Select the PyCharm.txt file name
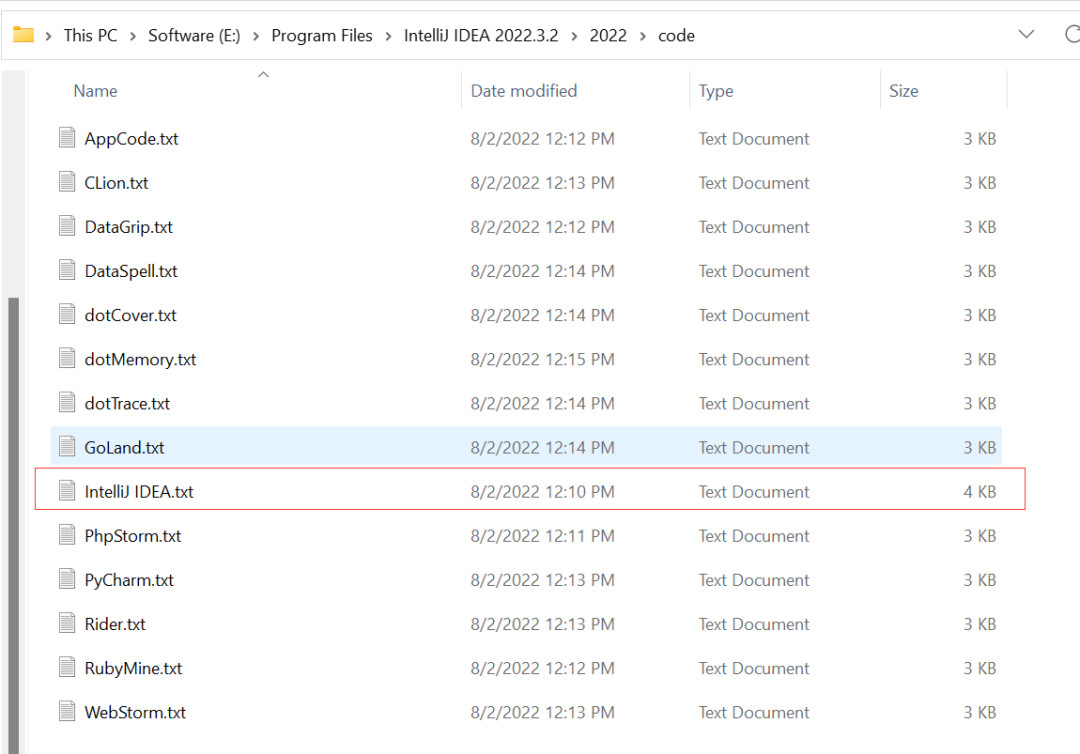This screenshot has height=754, width=1080. (129, 579)
